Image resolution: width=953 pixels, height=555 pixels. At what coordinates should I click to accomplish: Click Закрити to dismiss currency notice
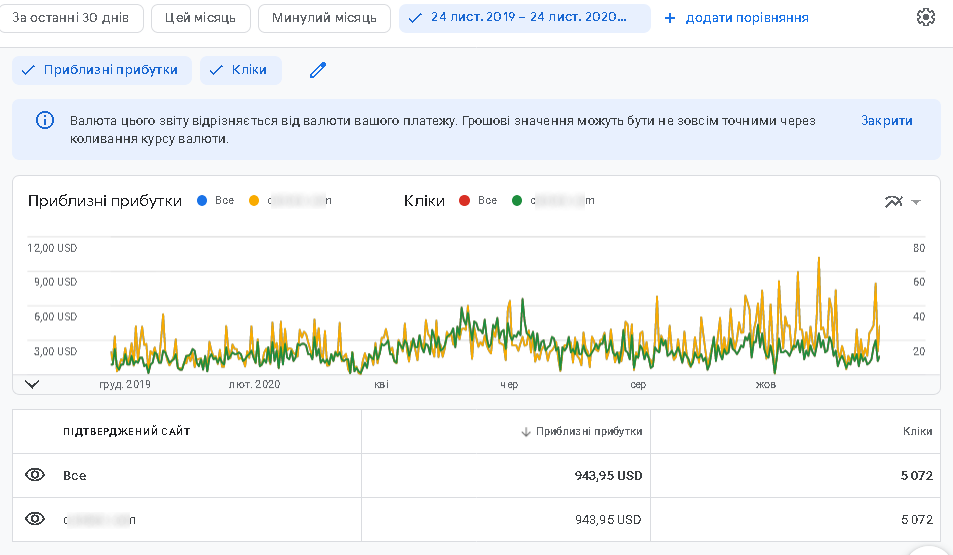point(886,121)
